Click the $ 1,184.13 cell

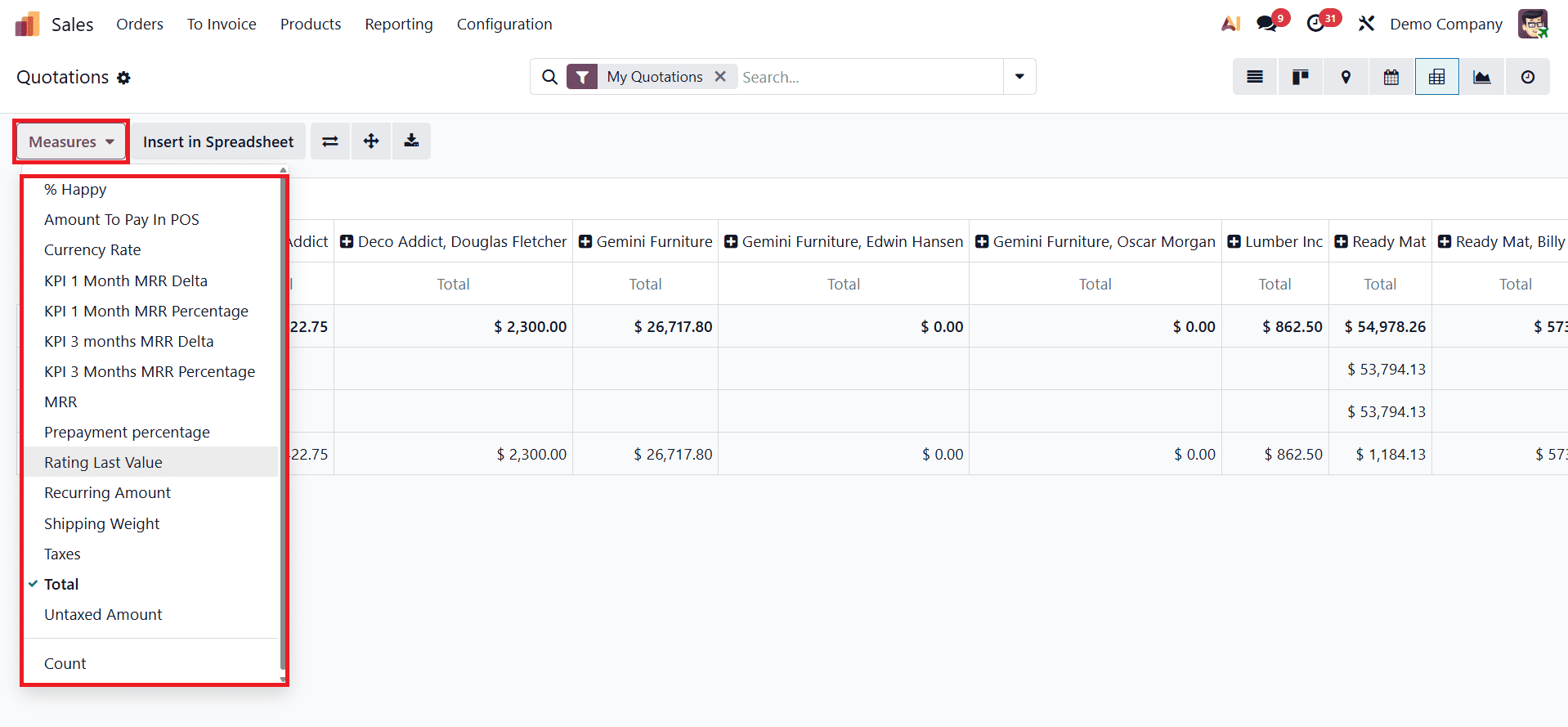point(1380,454)
